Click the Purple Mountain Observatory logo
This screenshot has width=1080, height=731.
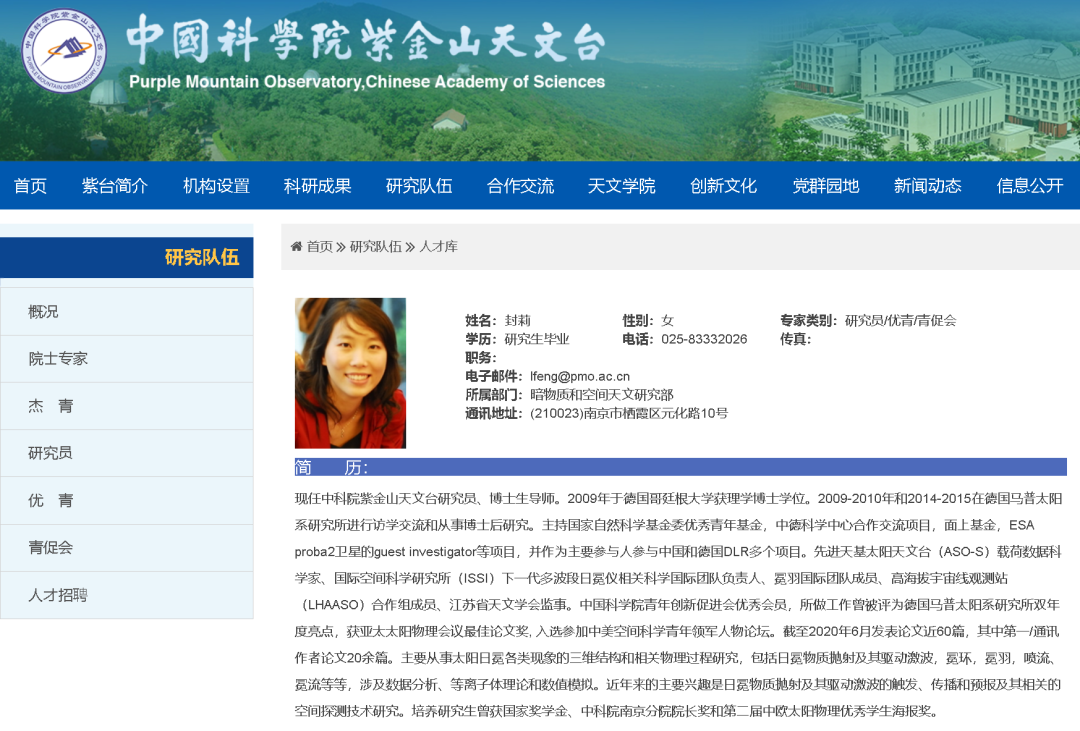pos(64,51)
